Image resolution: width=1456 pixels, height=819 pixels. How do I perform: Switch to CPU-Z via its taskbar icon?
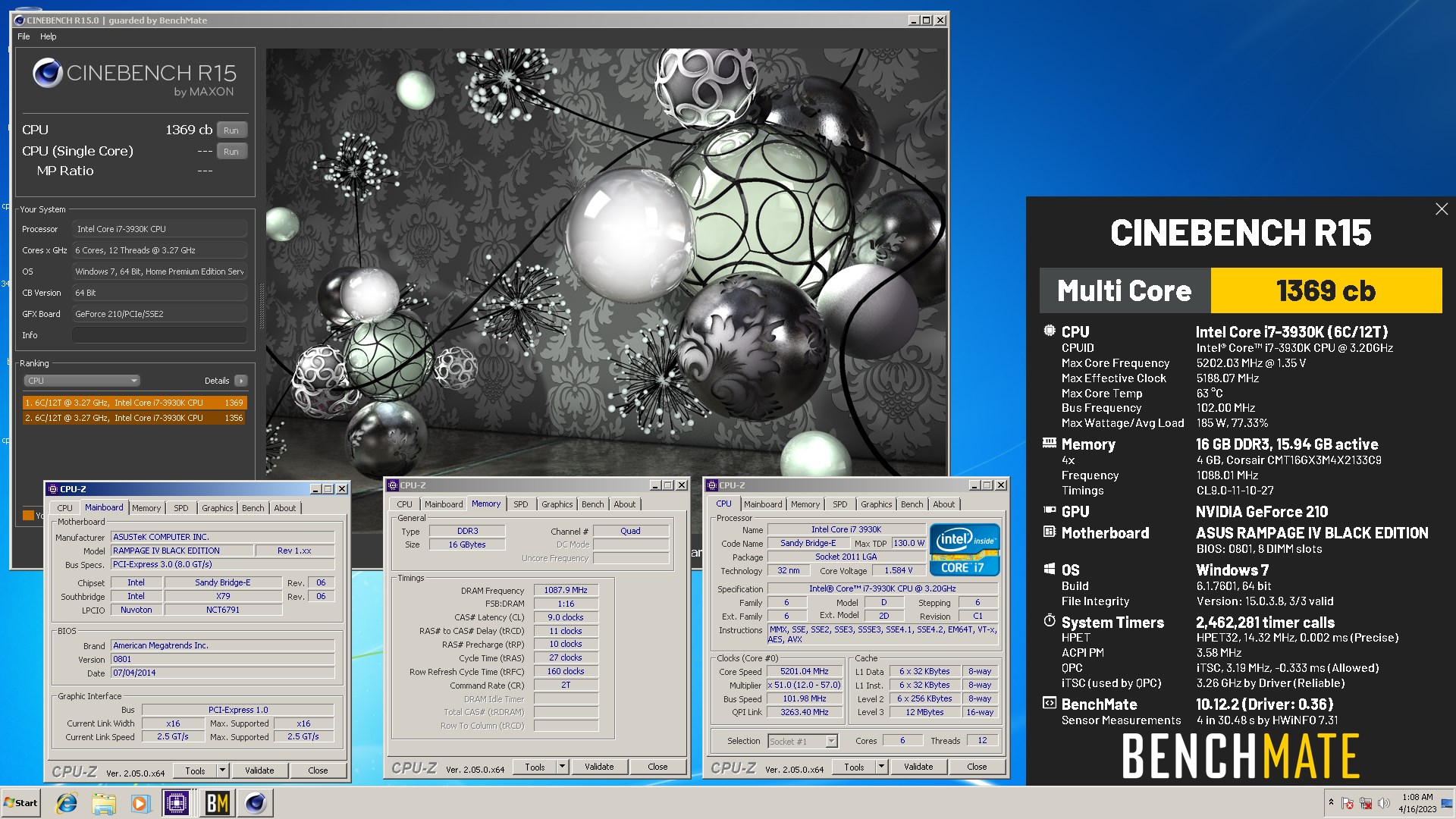pyautogui.click(x=177, y=803)
